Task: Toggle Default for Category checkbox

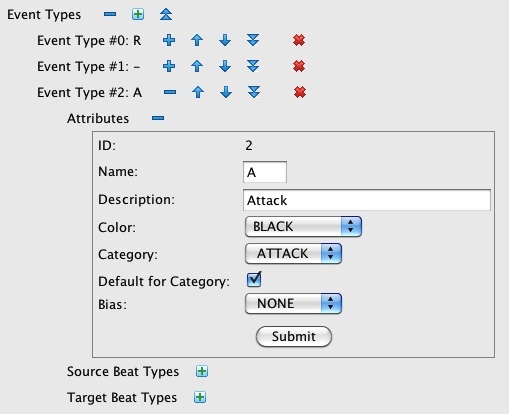Action: click(x=254, y=279)
